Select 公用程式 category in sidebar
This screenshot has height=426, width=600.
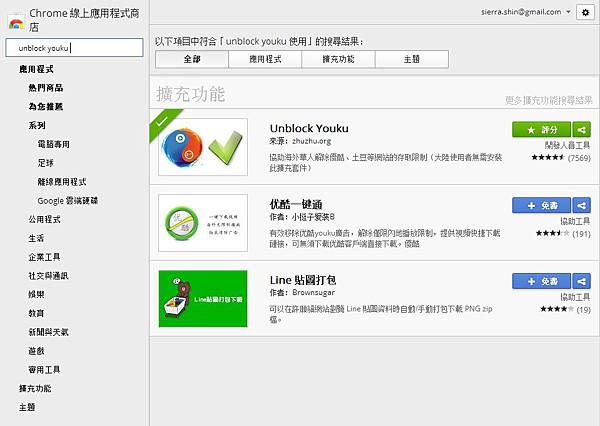(x=44, y=219)
